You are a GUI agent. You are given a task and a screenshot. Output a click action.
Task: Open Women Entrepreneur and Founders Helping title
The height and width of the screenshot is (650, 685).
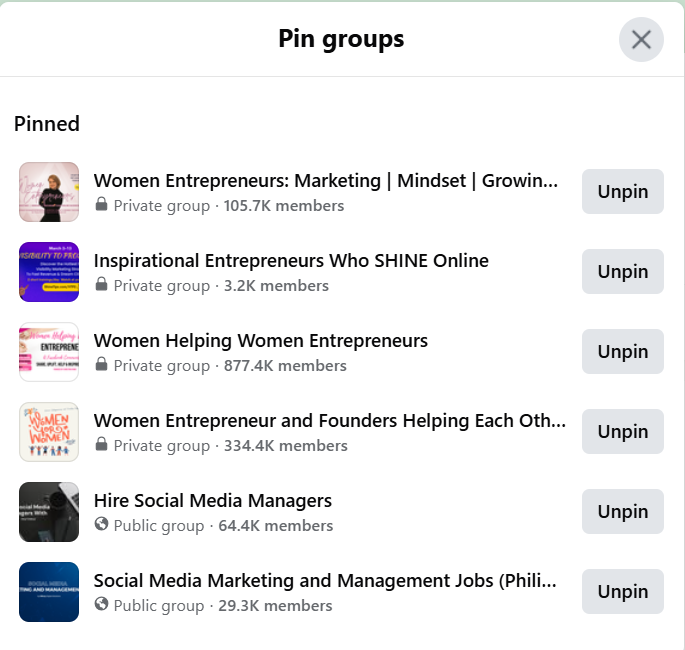[x=329, y=421]
